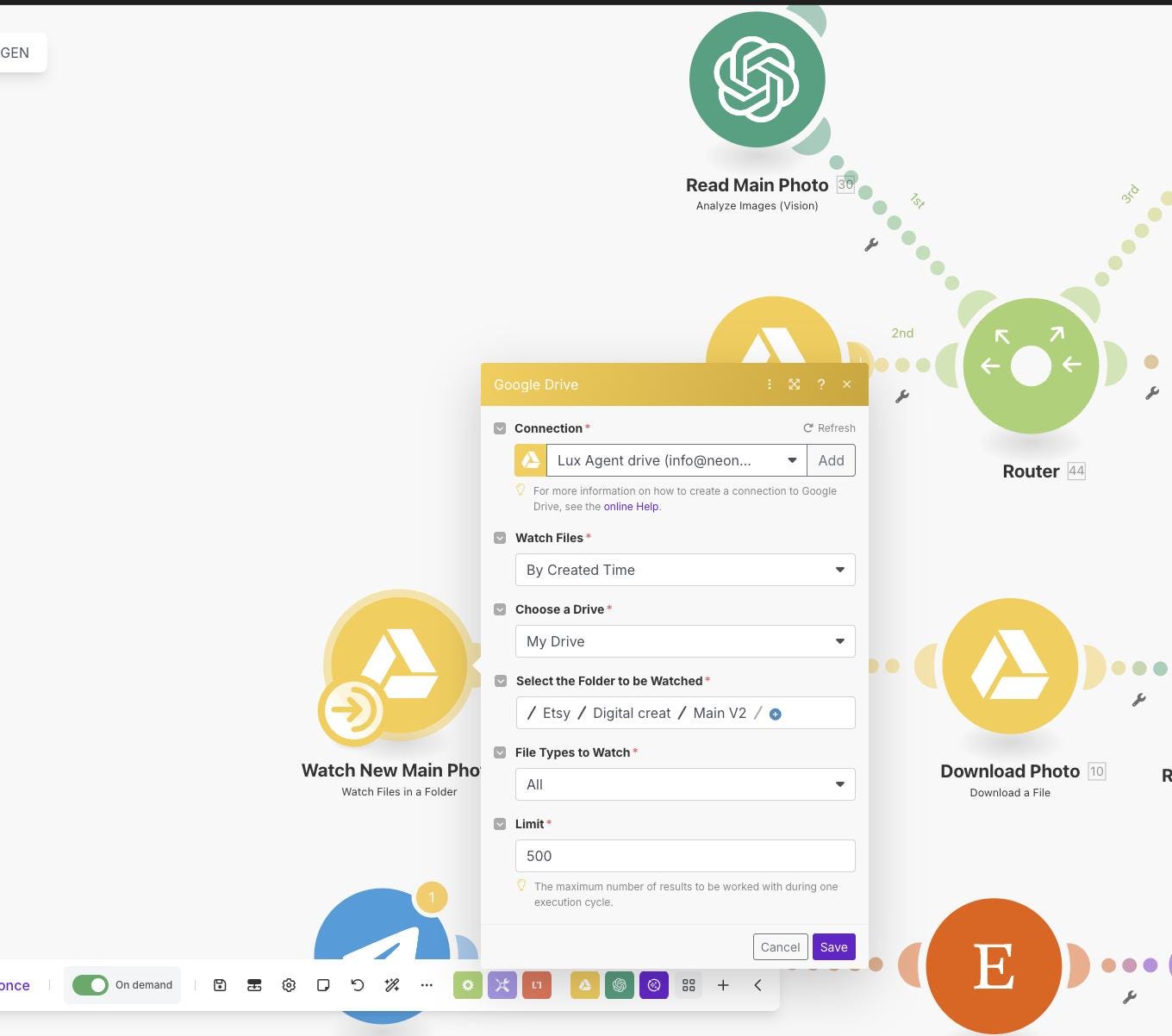This screenshot has width=1172, height=1036.
Task: Click the Read Main Photo number 30 badge
Action: click(845, 184)
